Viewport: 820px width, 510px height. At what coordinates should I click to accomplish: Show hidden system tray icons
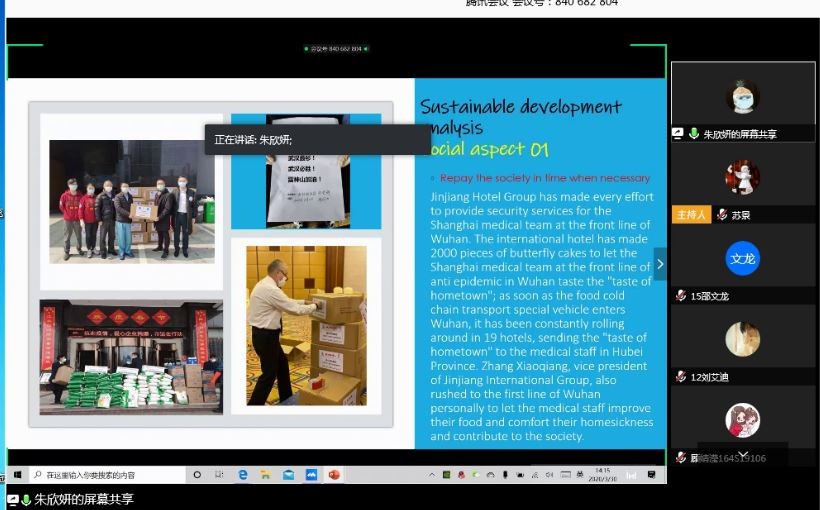click(x=432, y=475)
